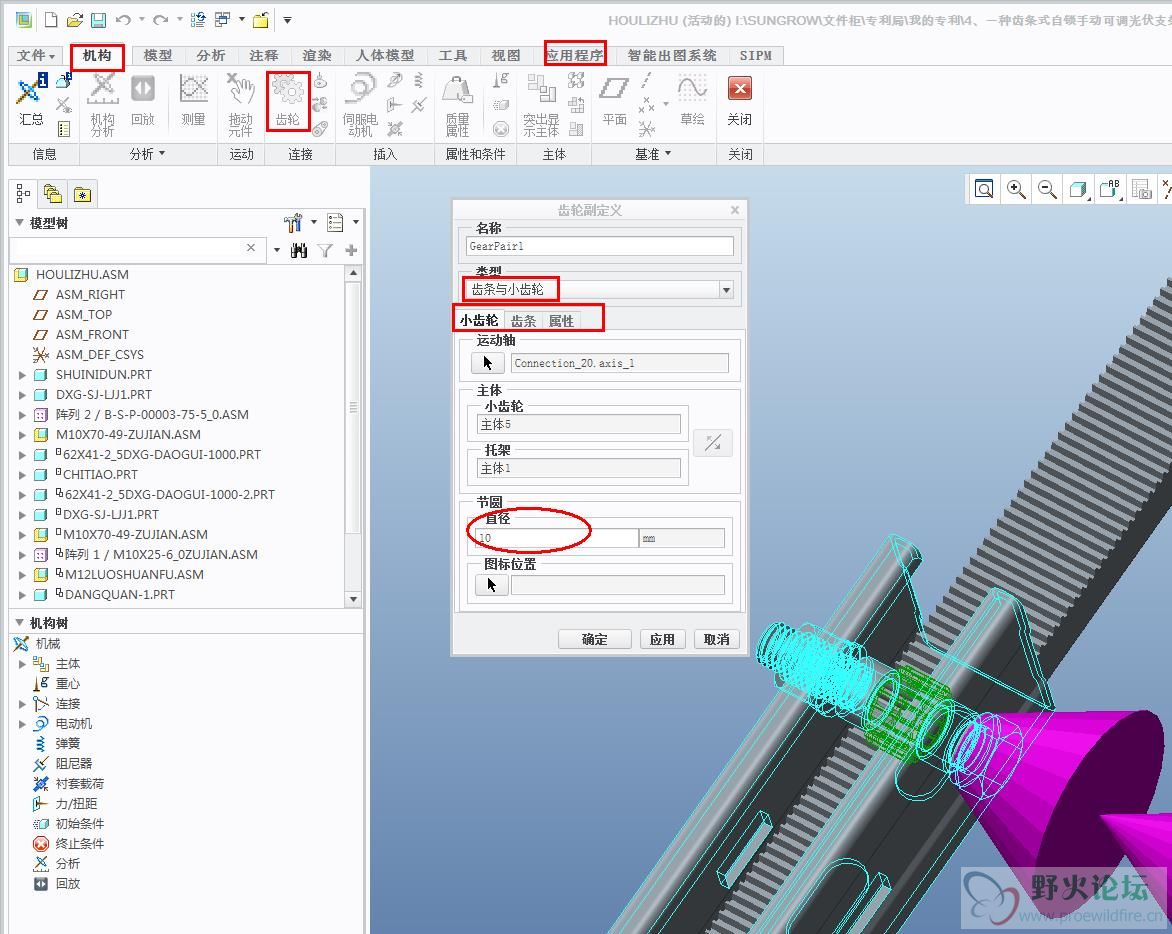The image size is (1172, 934).
Task: Click the redo arrow icon
Action: (x=160, y=19)
